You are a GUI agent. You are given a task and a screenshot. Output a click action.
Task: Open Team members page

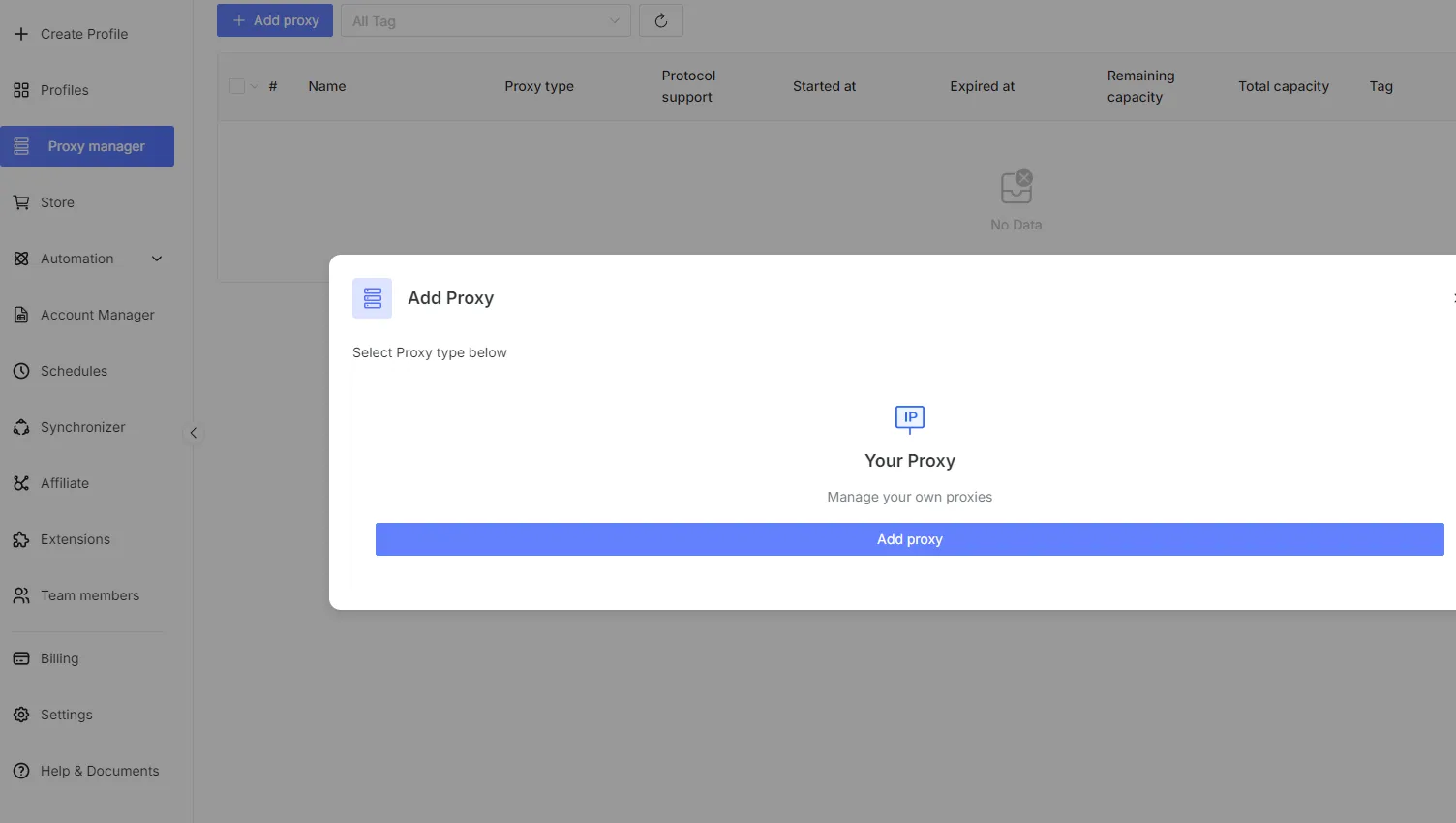(89, 595)
